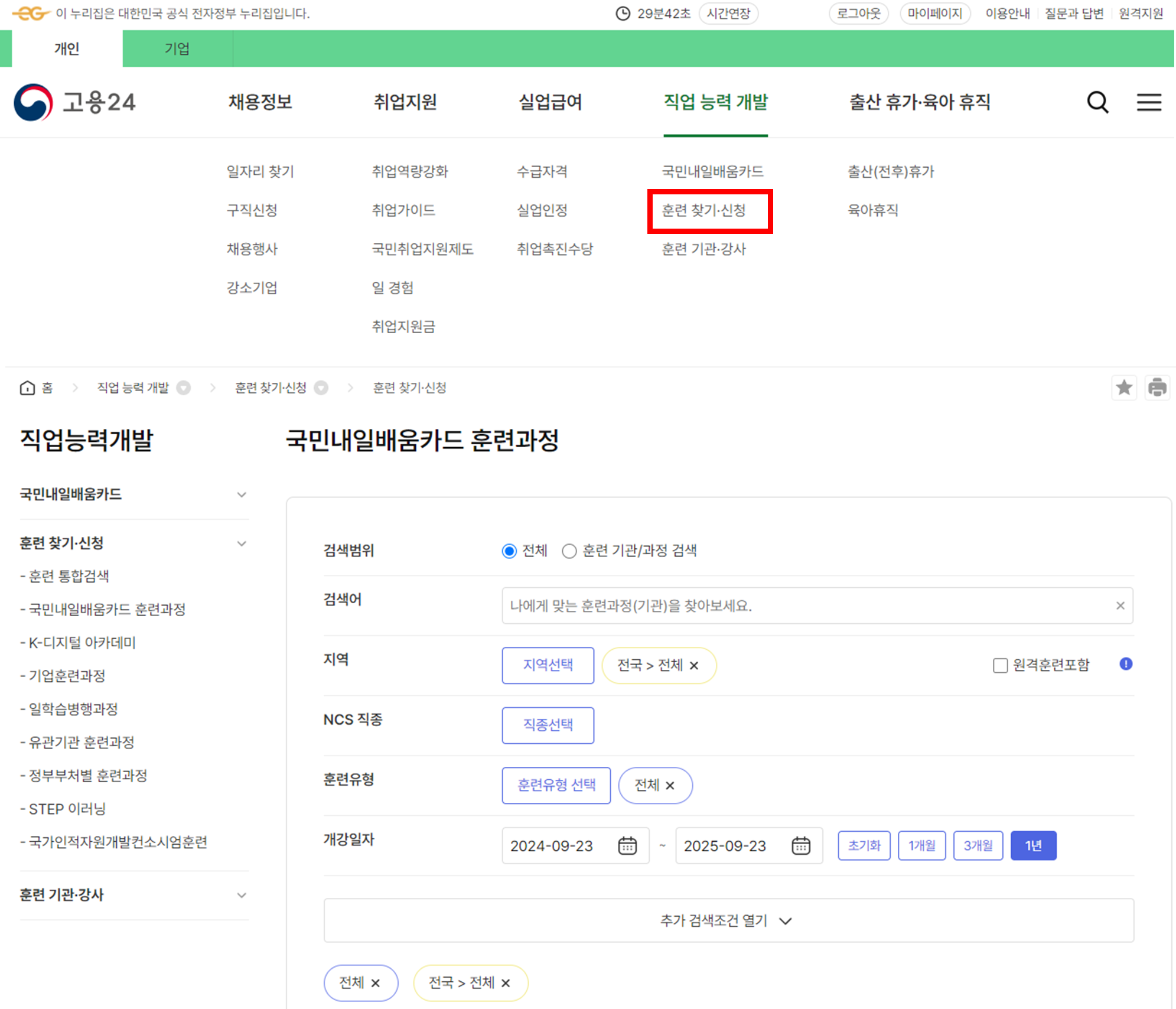Click the 지역선택 button
This screenshot has width=1176, height=1009.
(x=548, y=665)
